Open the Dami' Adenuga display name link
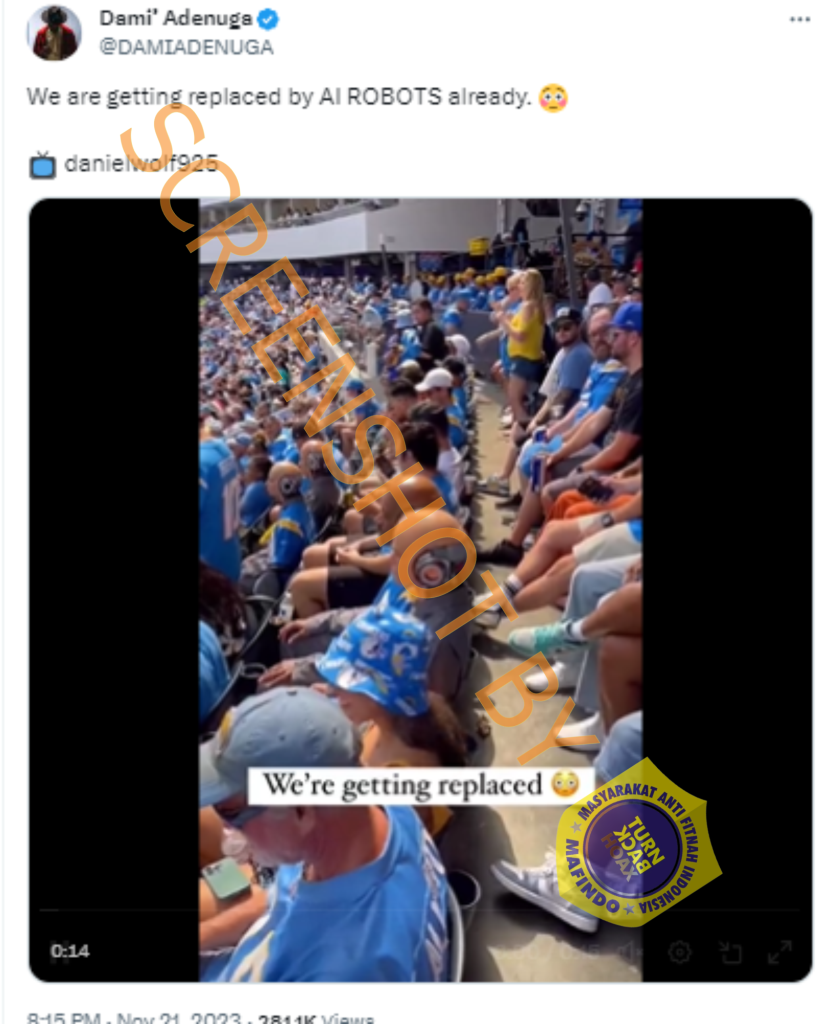 coord(175,19)
